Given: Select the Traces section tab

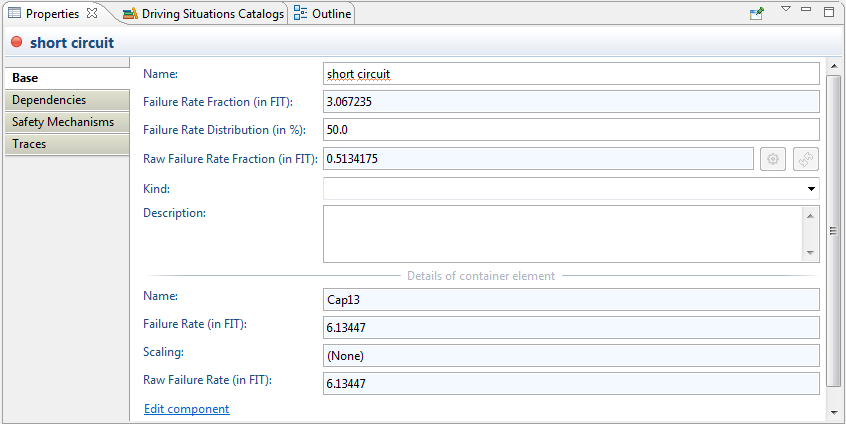Looking at the screenshot, I should click(x=66, y=144).
